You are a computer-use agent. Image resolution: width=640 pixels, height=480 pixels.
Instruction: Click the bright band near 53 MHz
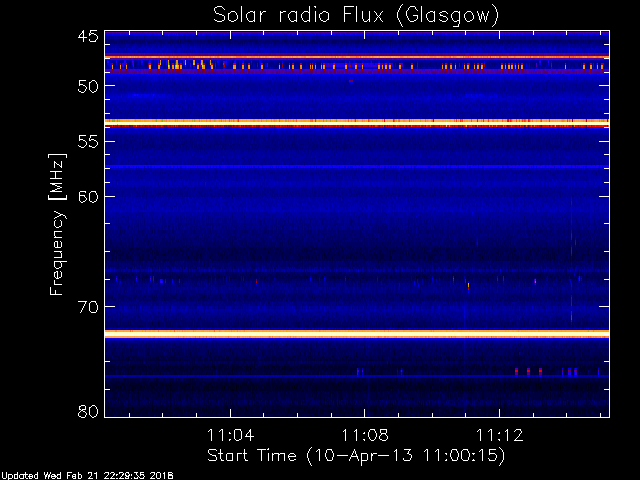357,122
